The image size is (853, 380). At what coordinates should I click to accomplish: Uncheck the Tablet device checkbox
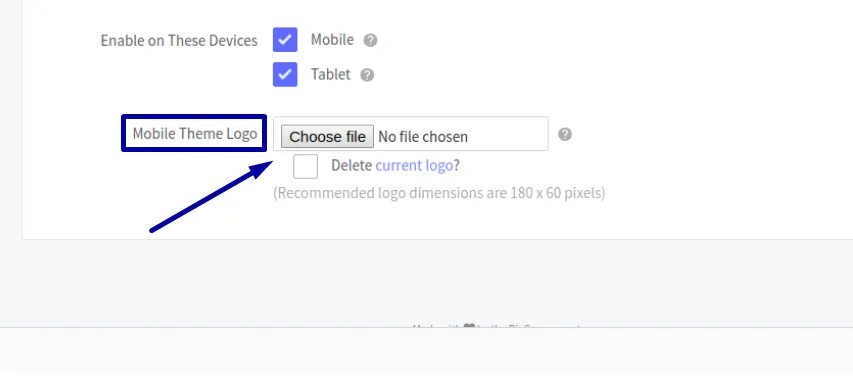point(285,74)
